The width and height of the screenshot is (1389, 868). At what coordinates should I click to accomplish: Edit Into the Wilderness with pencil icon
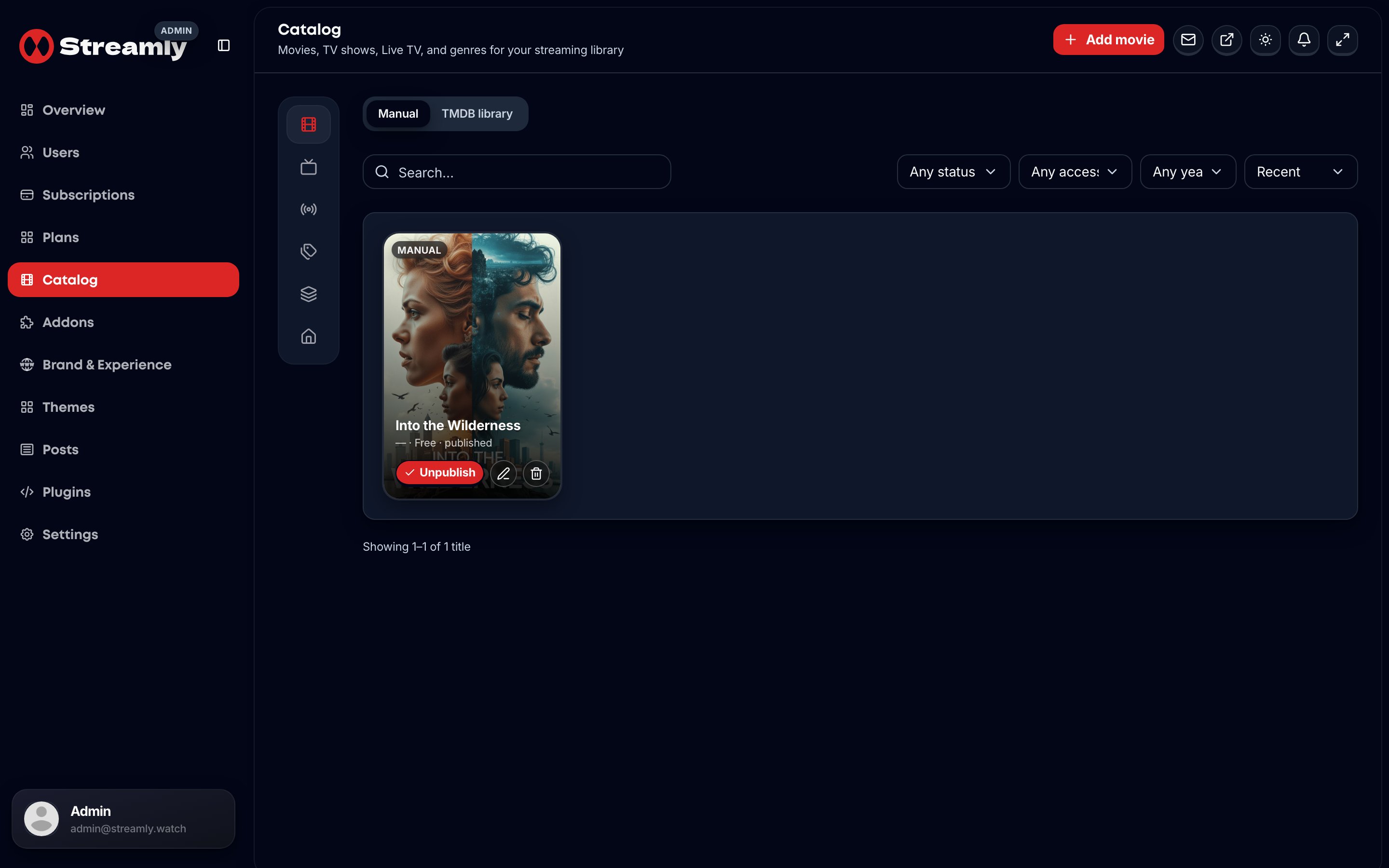tap(504, 474)
